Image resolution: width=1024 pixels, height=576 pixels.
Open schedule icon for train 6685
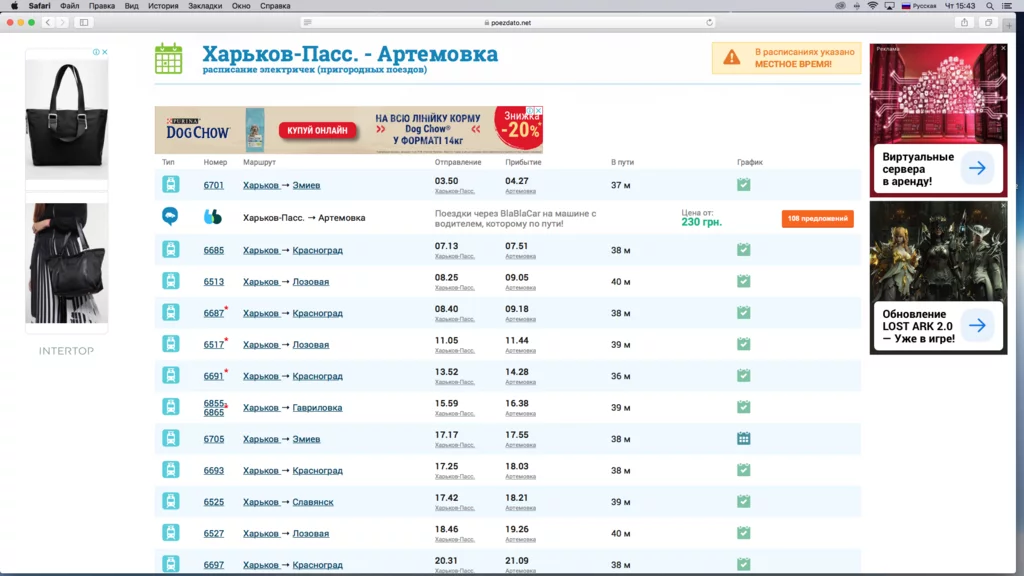tap(743, 249)
